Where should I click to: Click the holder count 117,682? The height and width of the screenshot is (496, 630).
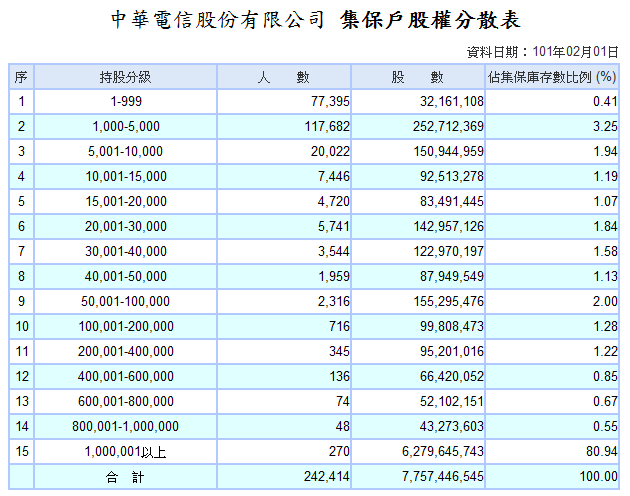327,127
